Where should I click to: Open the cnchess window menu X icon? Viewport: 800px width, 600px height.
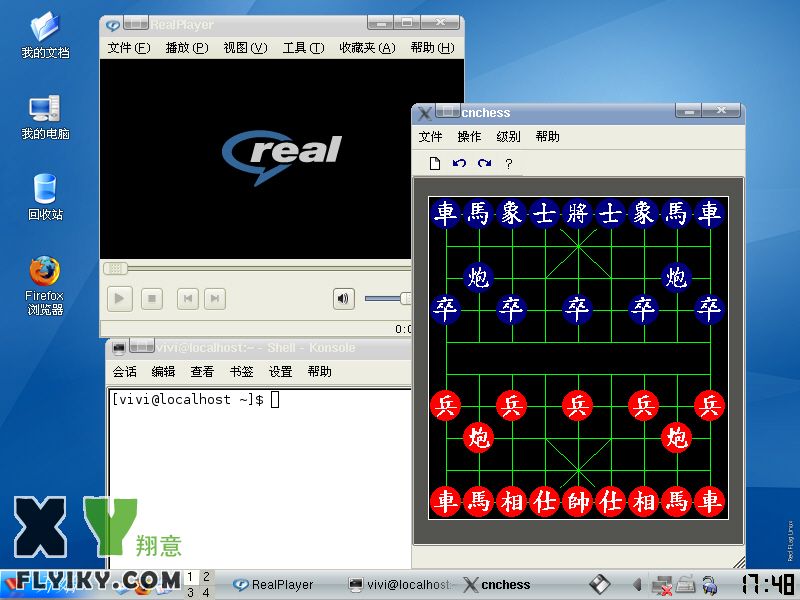coord(424,113)
